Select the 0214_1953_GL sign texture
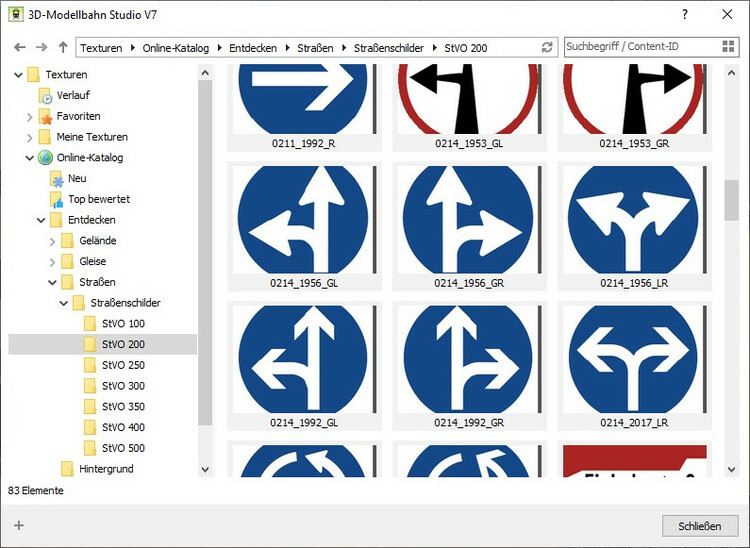The height and width of the screenshot is (548, 750). 469,107
